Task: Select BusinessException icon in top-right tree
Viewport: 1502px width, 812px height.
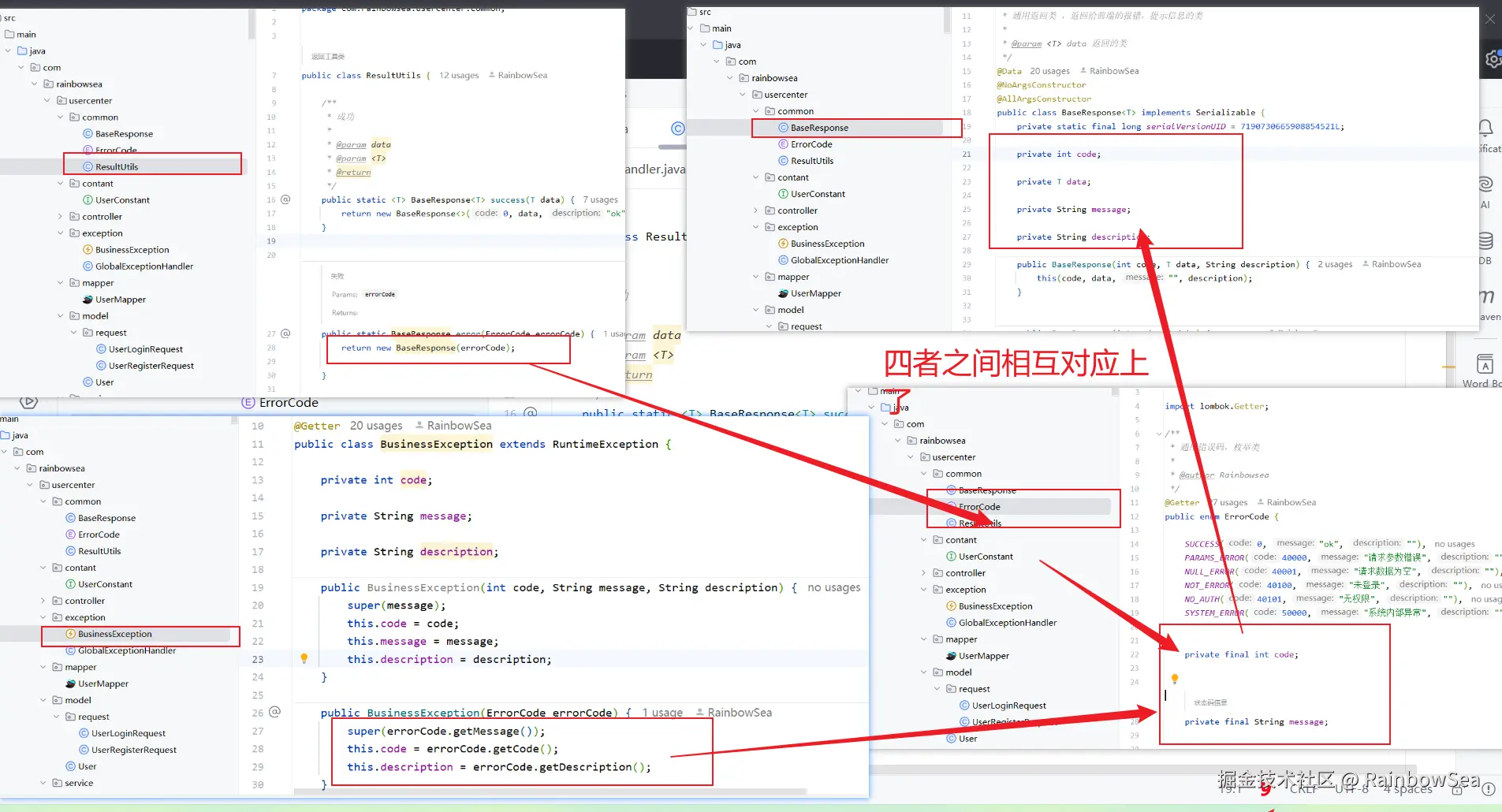Action: (x=784, y=244)
